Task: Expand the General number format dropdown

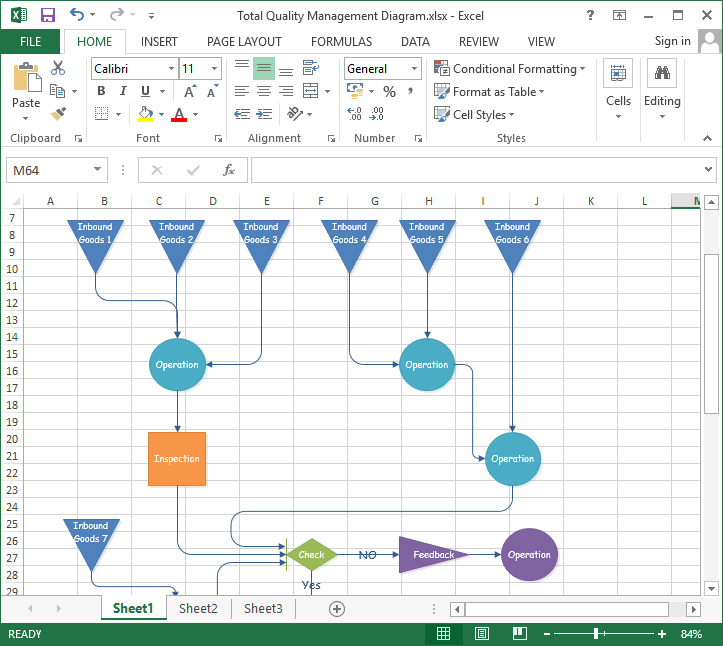Action: click(x=414, y=68)
